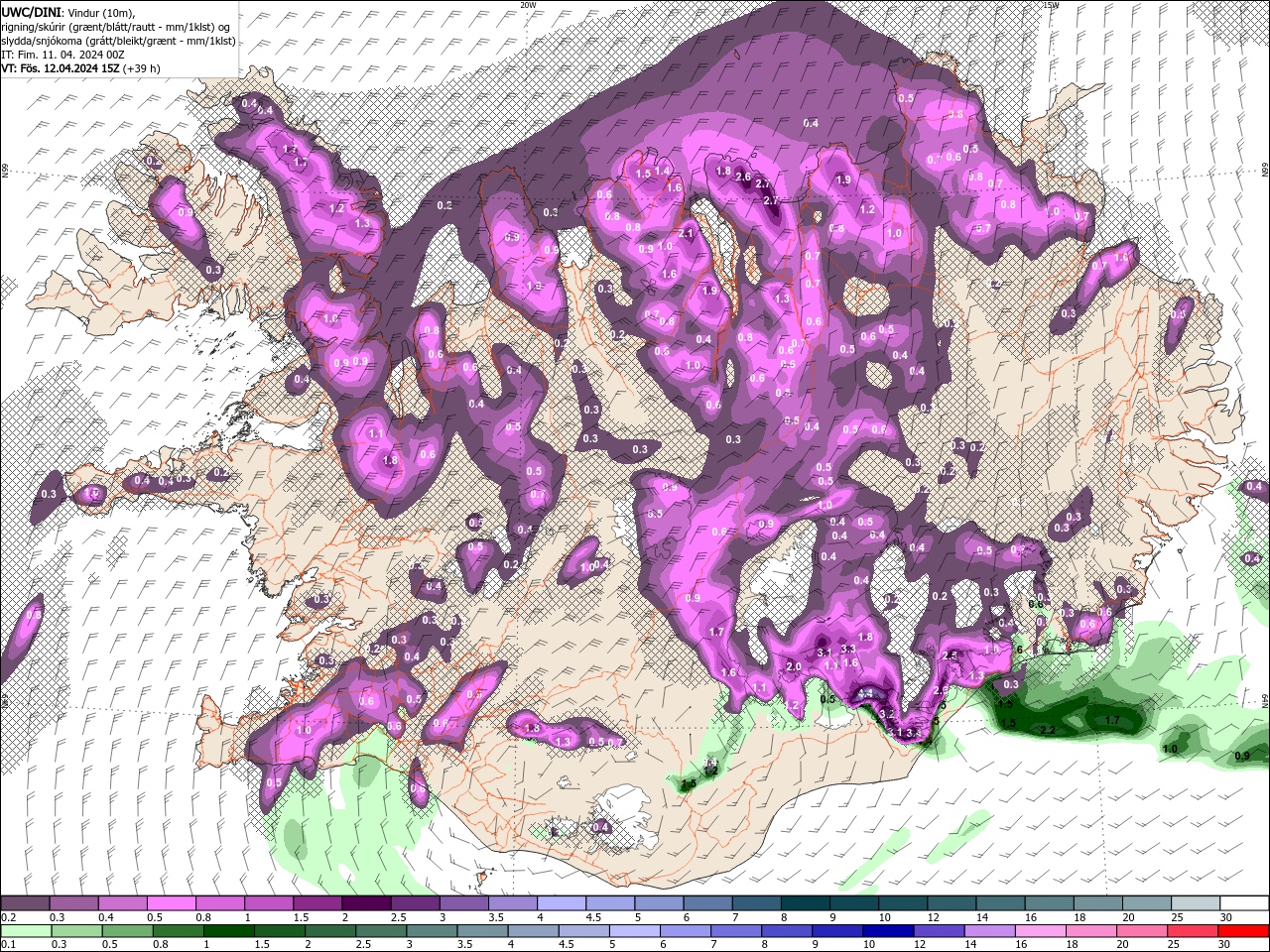
Task: Click the 3.3 snowfall value on the map
Action: pyautogui.click(x=848, y=649)
